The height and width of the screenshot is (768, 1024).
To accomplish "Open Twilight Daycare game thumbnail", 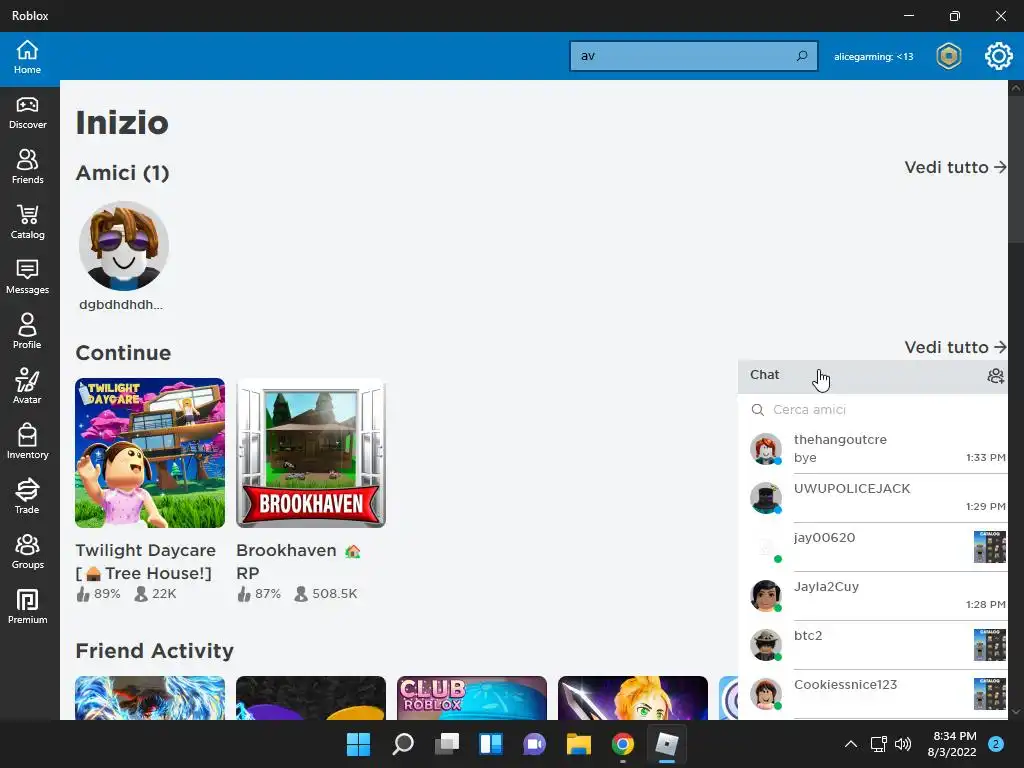I will [150, 453].
